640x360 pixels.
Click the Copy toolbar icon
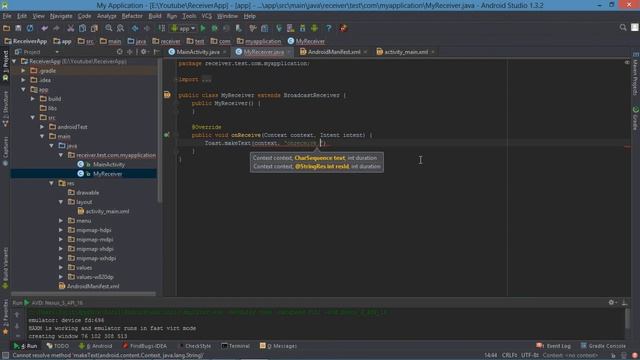(x=82, y=28)
